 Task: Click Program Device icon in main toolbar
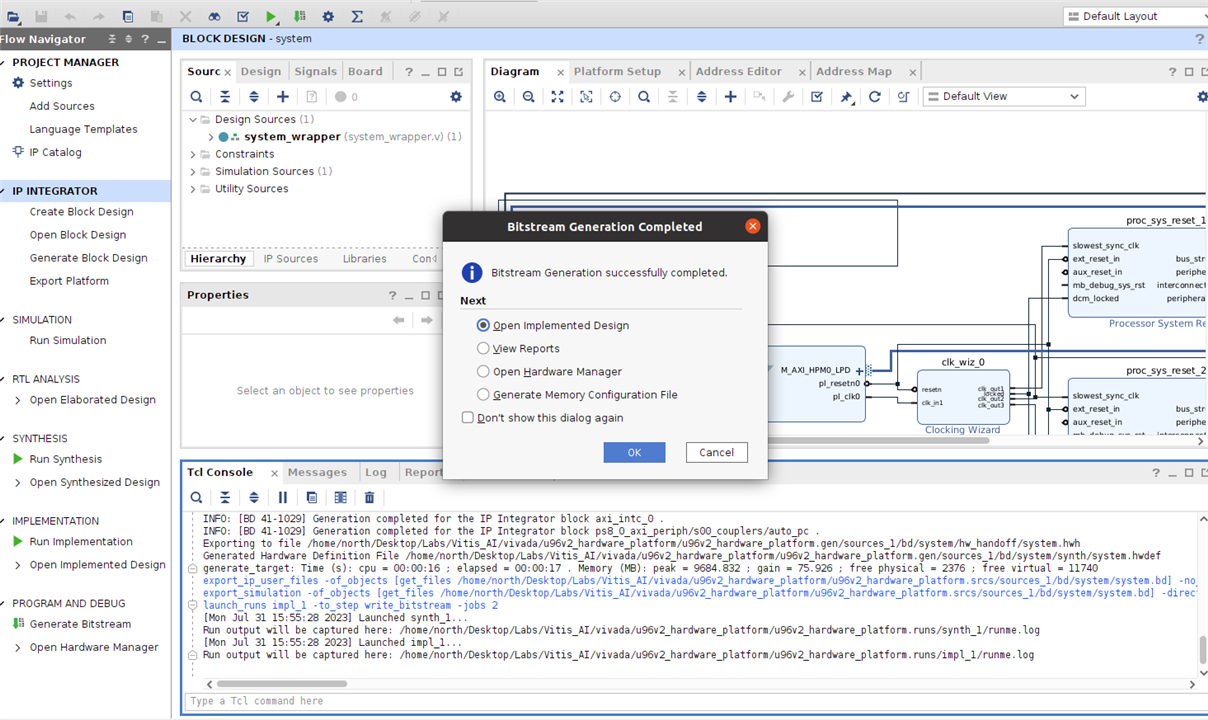(x=300, y=16)
